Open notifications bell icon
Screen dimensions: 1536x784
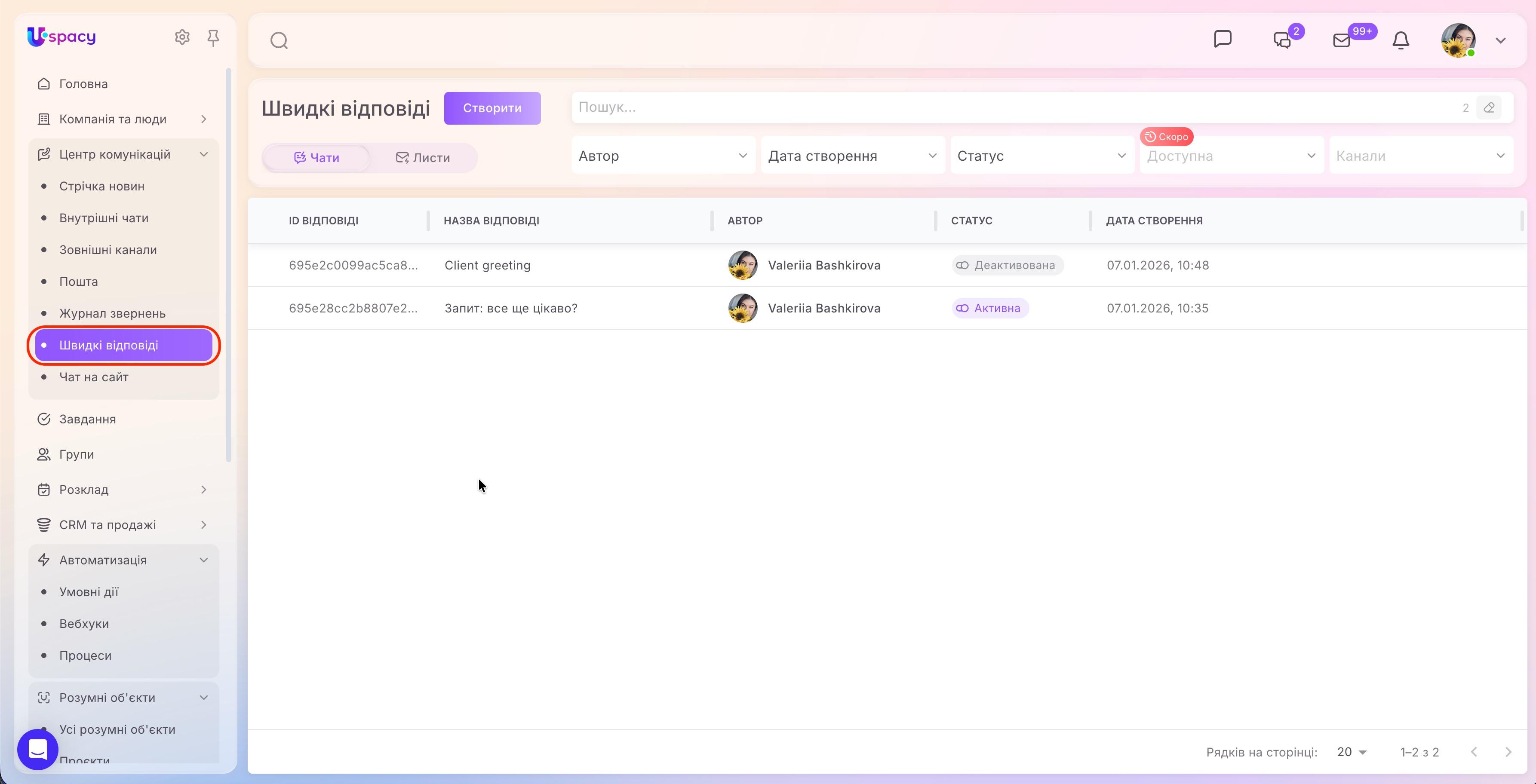pos(1401,40)
